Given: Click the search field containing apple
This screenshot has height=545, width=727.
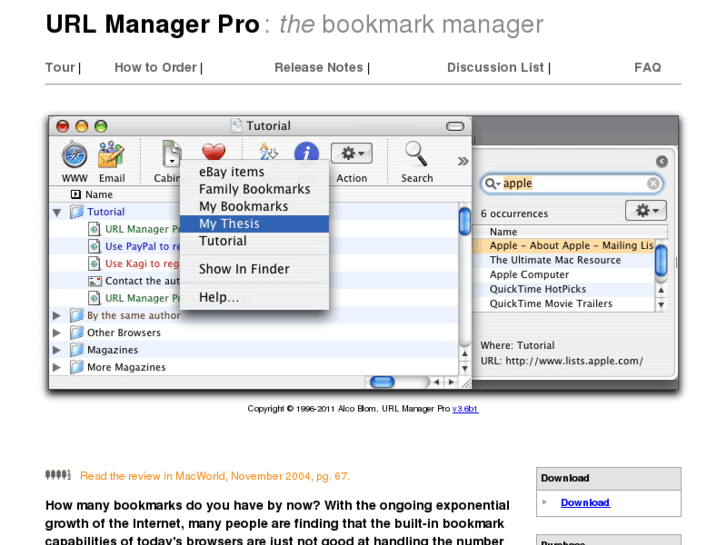Looking at the screenshot, I should (x=573, y=184).
